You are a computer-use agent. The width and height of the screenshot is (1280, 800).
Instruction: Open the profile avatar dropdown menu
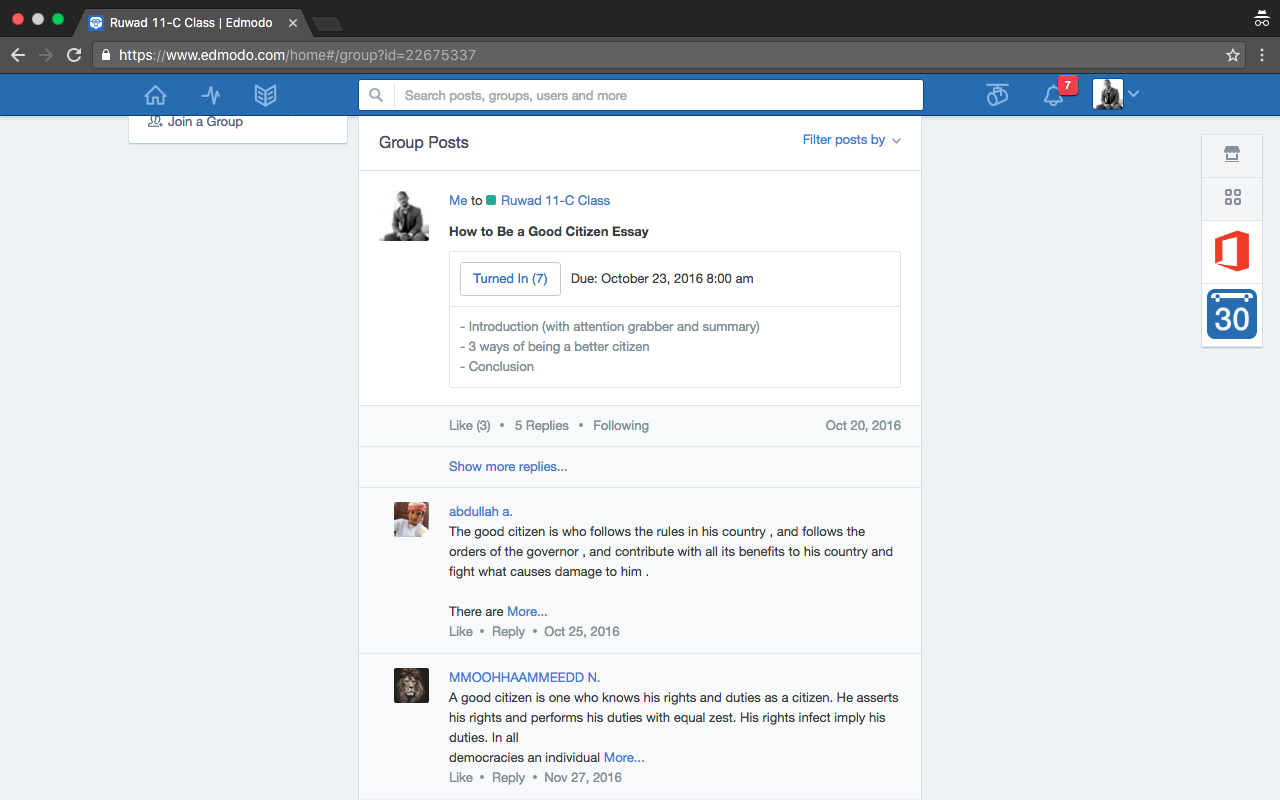1116,95
